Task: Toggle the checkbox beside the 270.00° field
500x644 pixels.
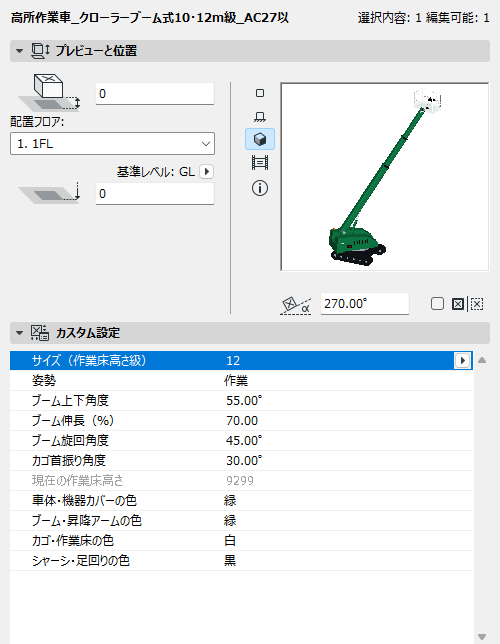Action: 437,304
